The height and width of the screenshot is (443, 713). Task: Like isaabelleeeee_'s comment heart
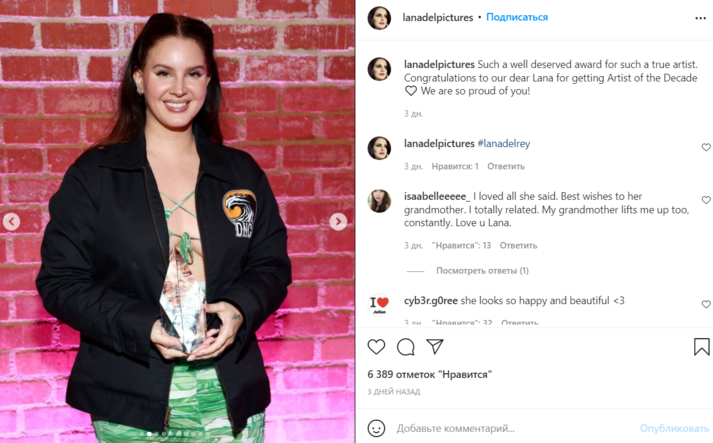pos(706,200)
